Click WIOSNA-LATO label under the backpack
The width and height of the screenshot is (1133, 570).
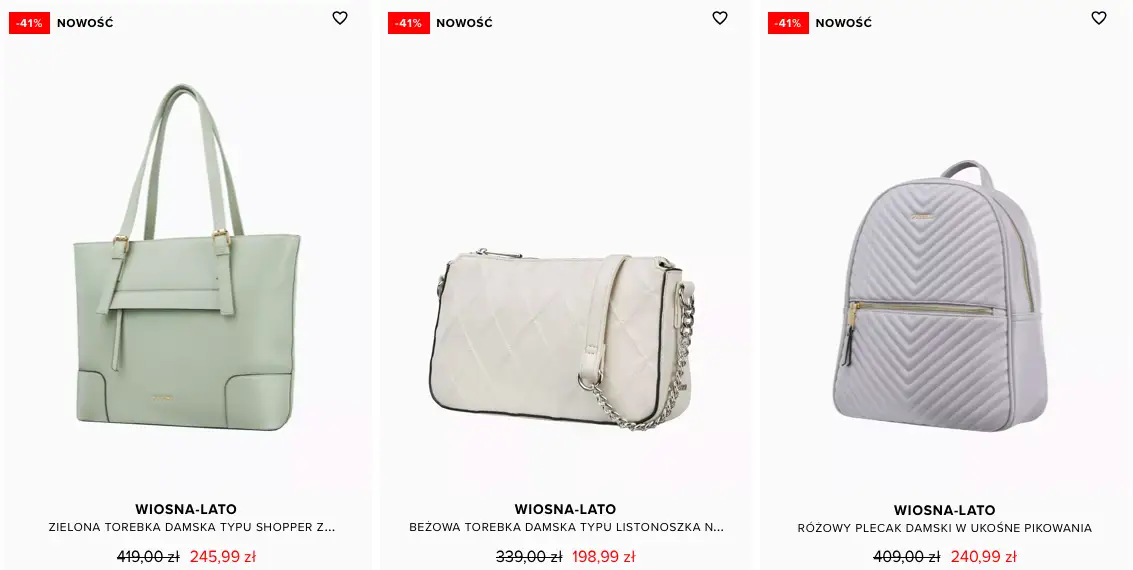pos(944,510)
